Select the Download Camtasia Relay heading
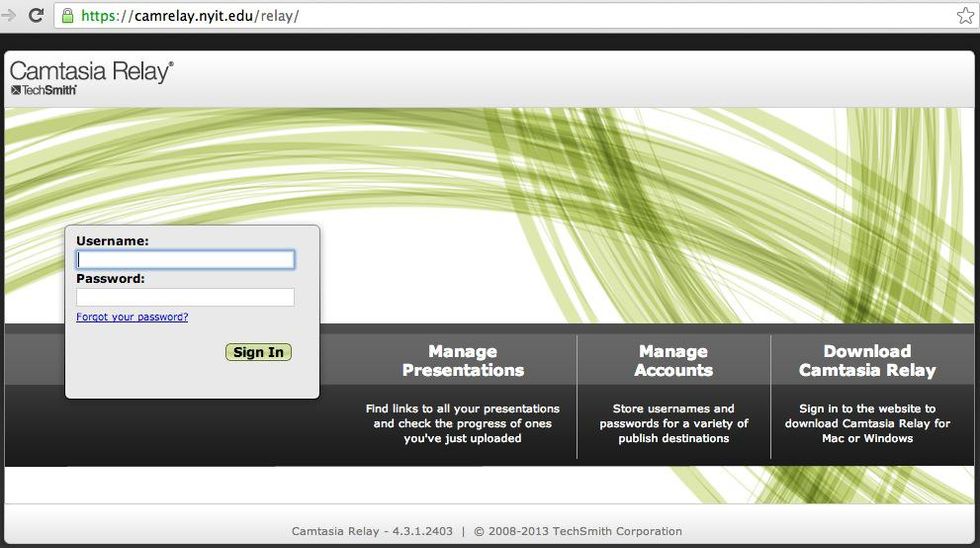Image resolution: width=980 pixels, height=548 pixels. pyautogui.click(x=867, y=361)
